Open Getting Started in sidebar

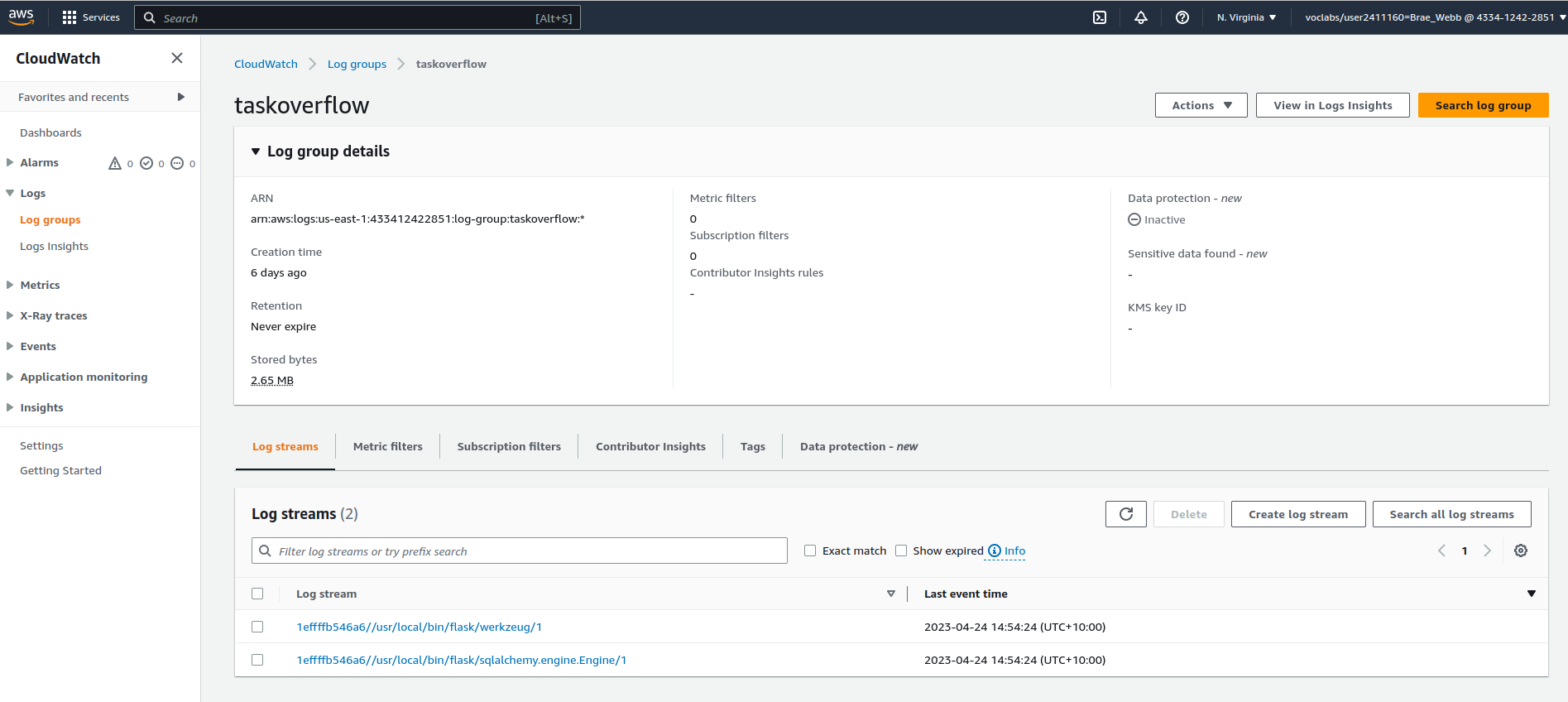pos(60,470)
